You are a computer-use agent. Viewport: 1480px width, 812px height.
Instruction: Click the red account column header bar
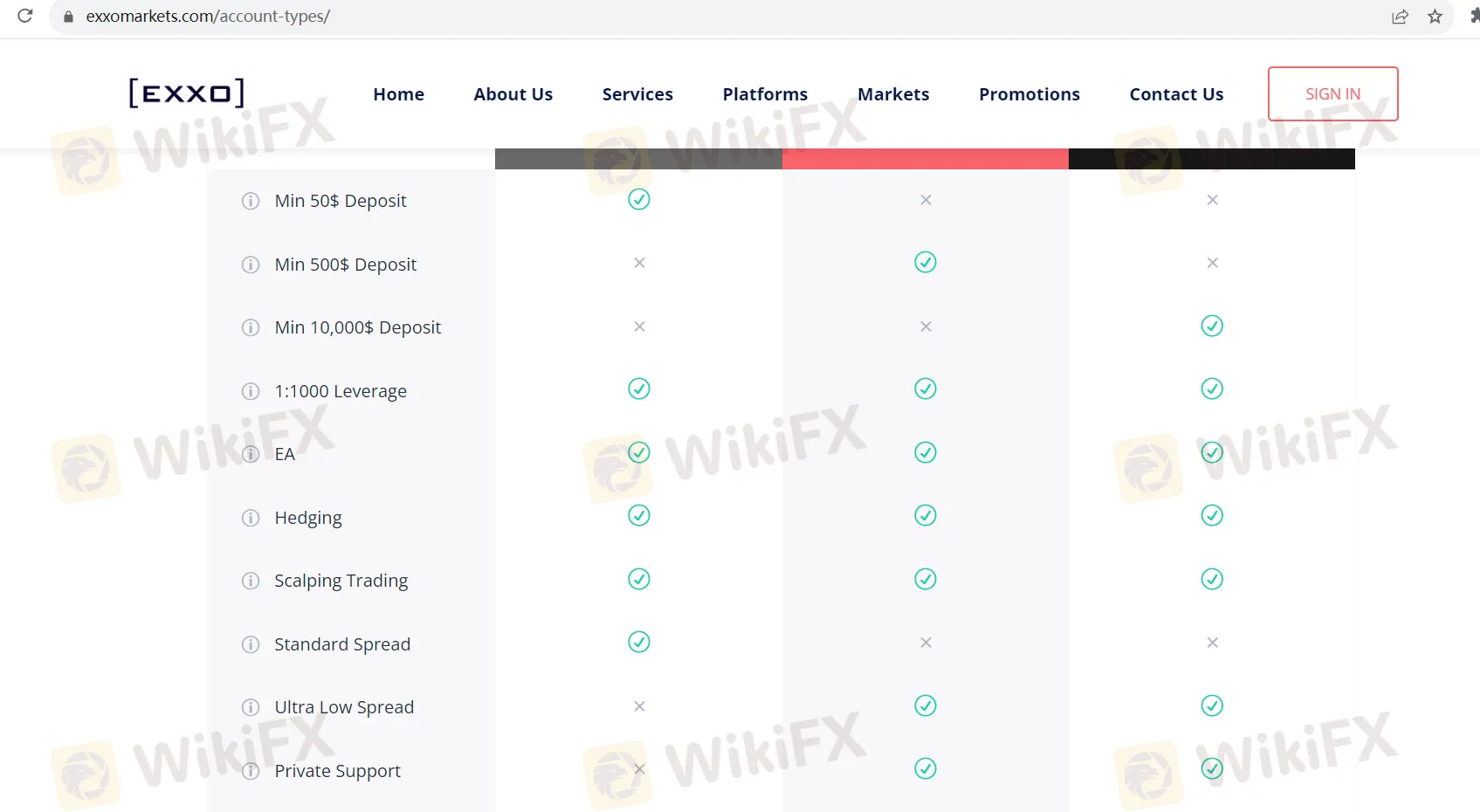point(925,159)
